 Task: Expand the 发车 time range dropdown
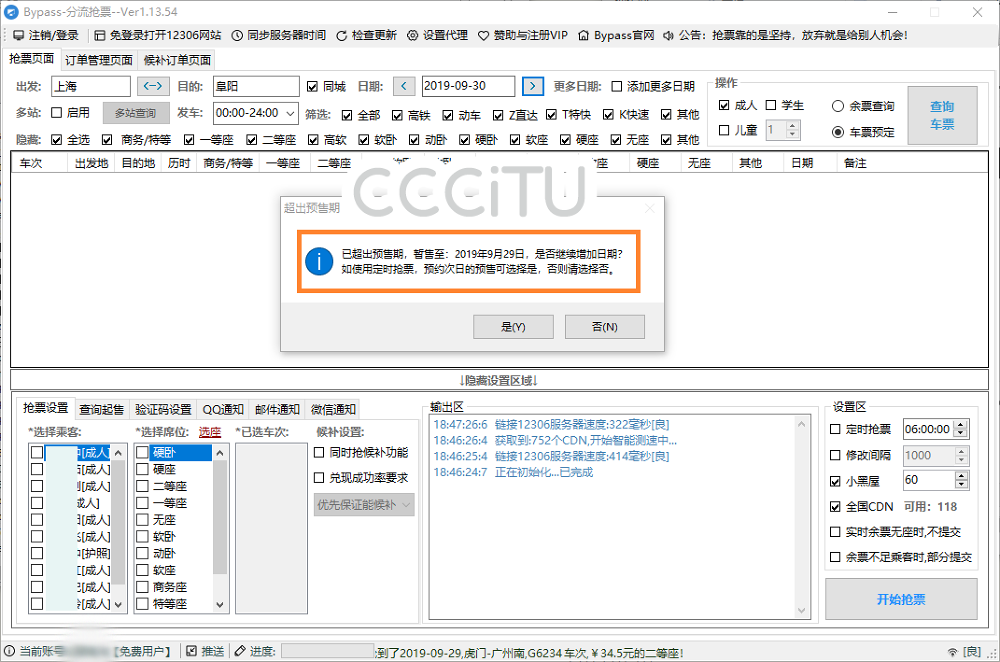pyautogui.click(x=290, y=113)
